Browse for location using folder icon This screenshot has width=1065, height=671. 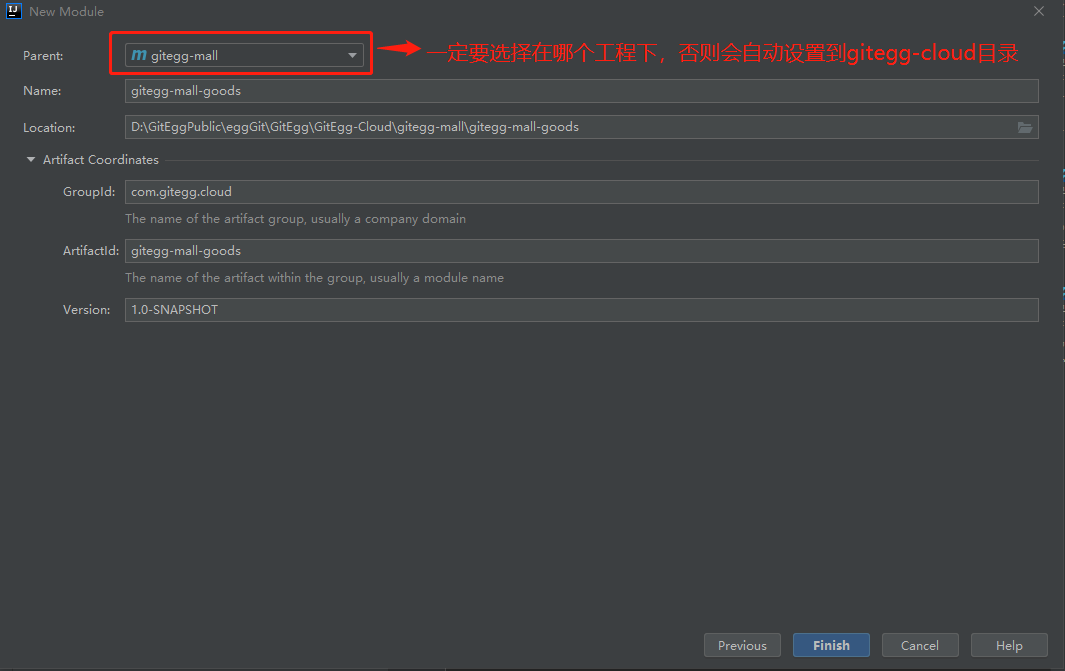point(1025,127)
